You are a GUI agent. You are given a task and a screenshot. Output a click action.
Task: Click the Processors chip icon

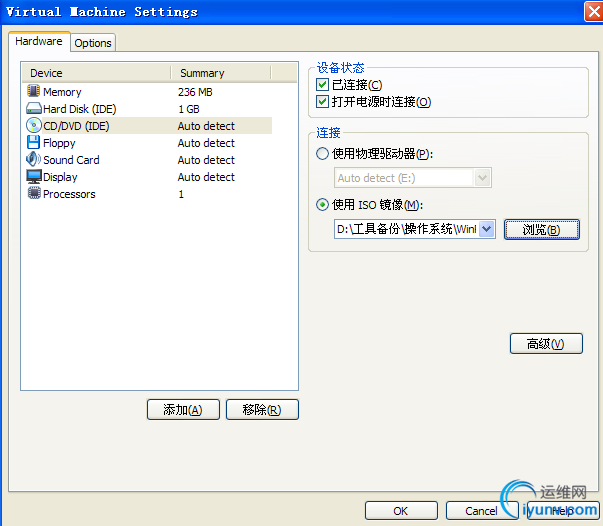[x=34, y=193]
